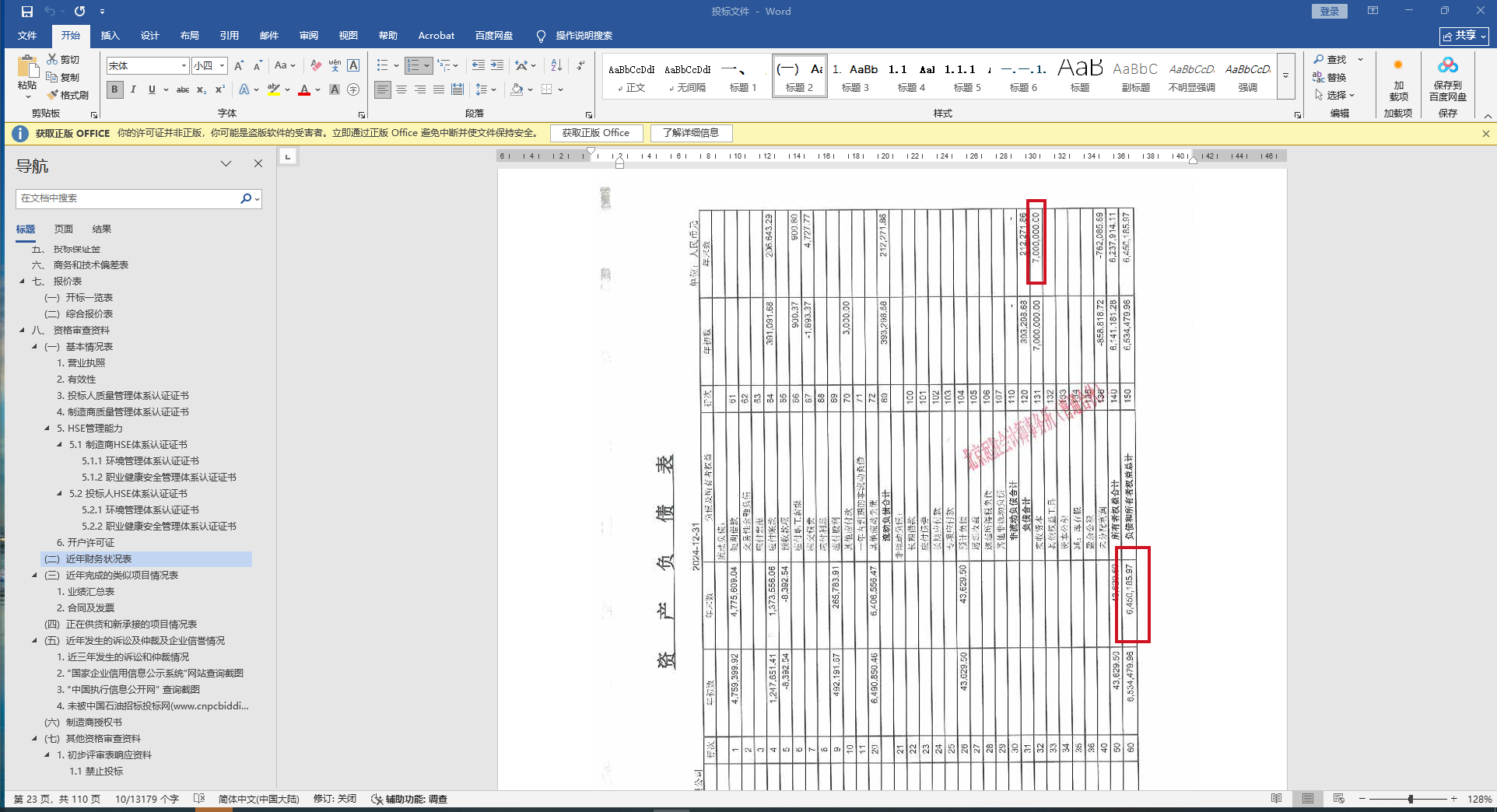Image resolution: width=1497 pixels, height=812 pixels.
Task: Click the Cut (剪切) scissors icon
Action: coord(52,59)
